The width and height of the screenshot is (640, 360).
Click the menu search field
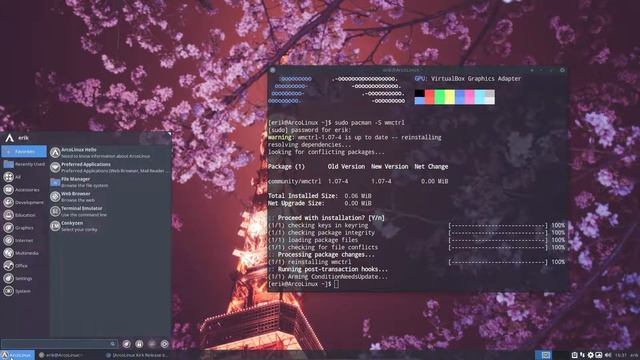(x=59, y=344)
